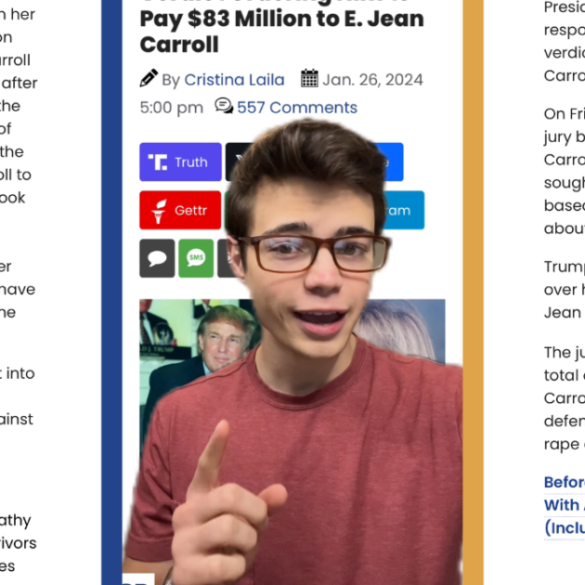Click the calendar icon beside the date

tap(309, 78)
